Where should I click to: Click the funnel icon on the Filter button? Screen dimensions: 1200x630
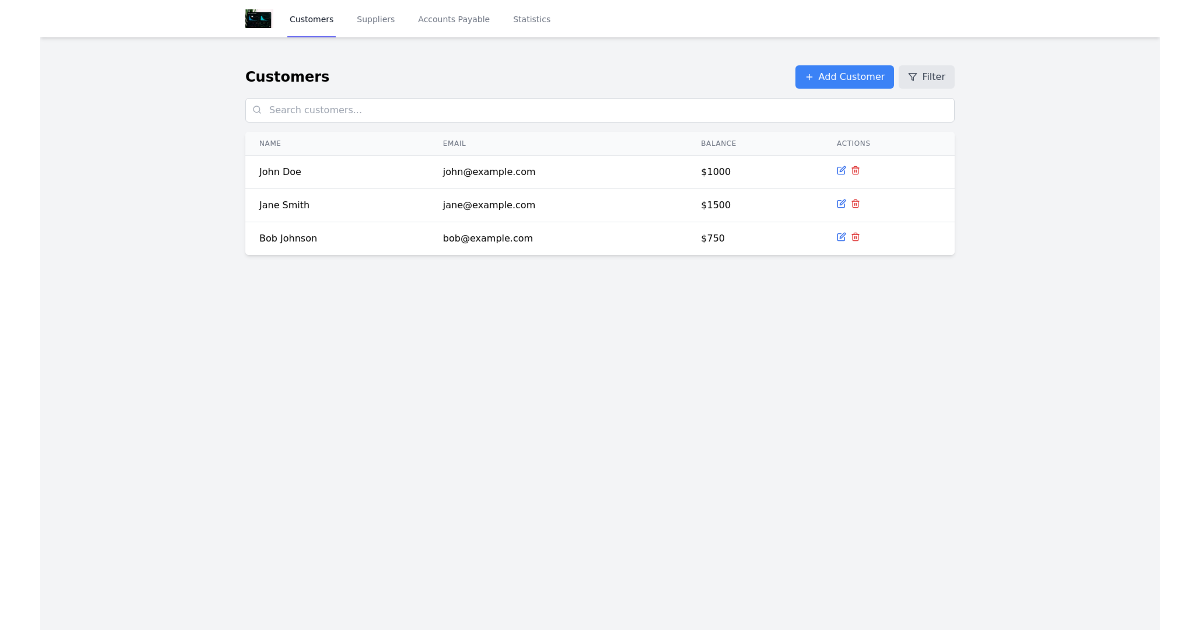[911, 76]
